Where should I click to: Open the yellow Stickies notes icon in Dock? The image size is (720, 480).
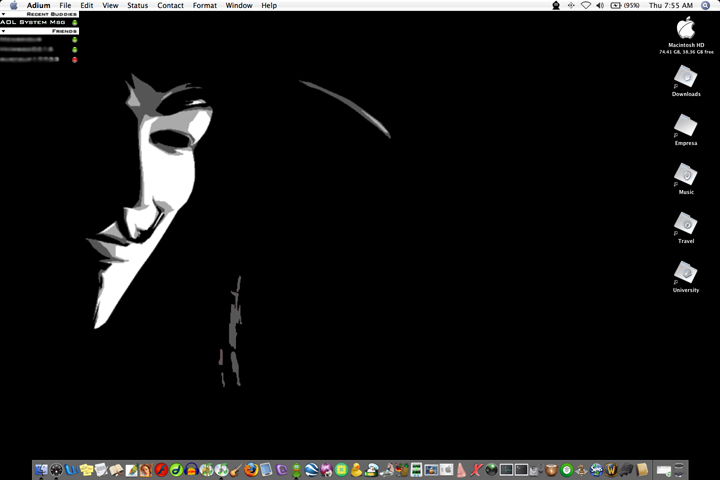[x=86, y=470]
